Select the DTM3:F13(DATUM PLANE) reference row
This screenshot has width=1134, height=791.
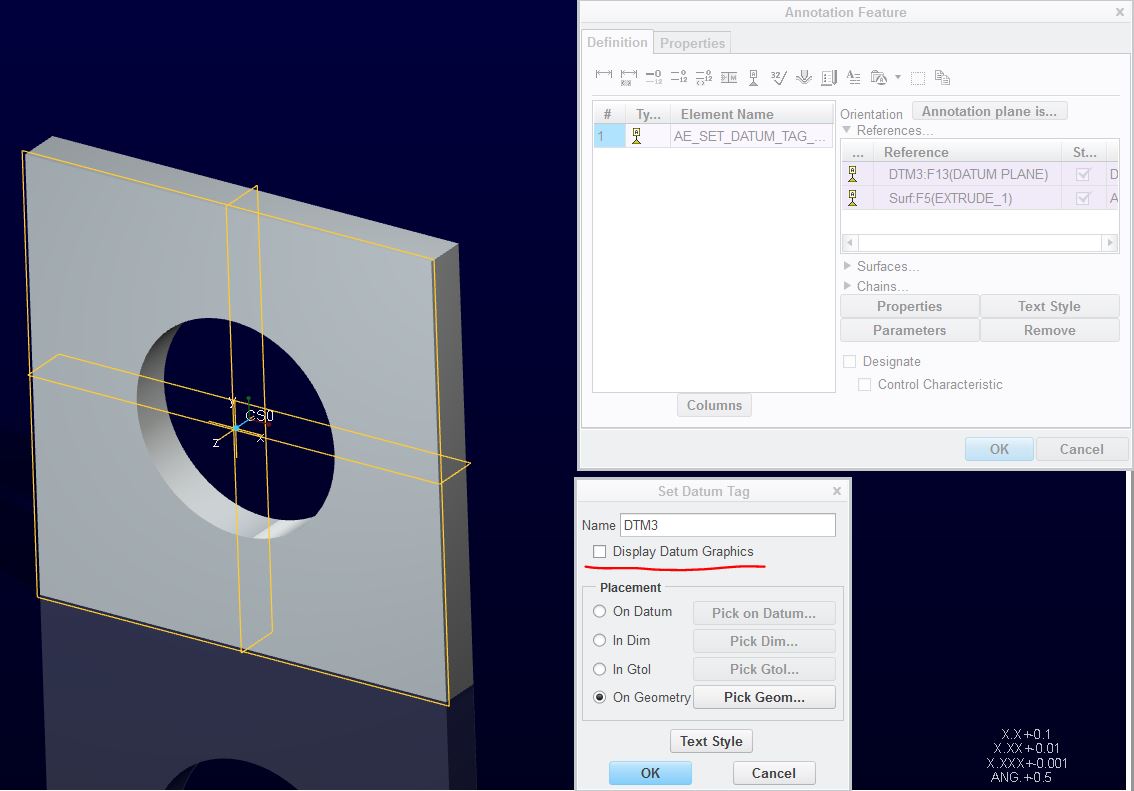[x=980, y=174]
